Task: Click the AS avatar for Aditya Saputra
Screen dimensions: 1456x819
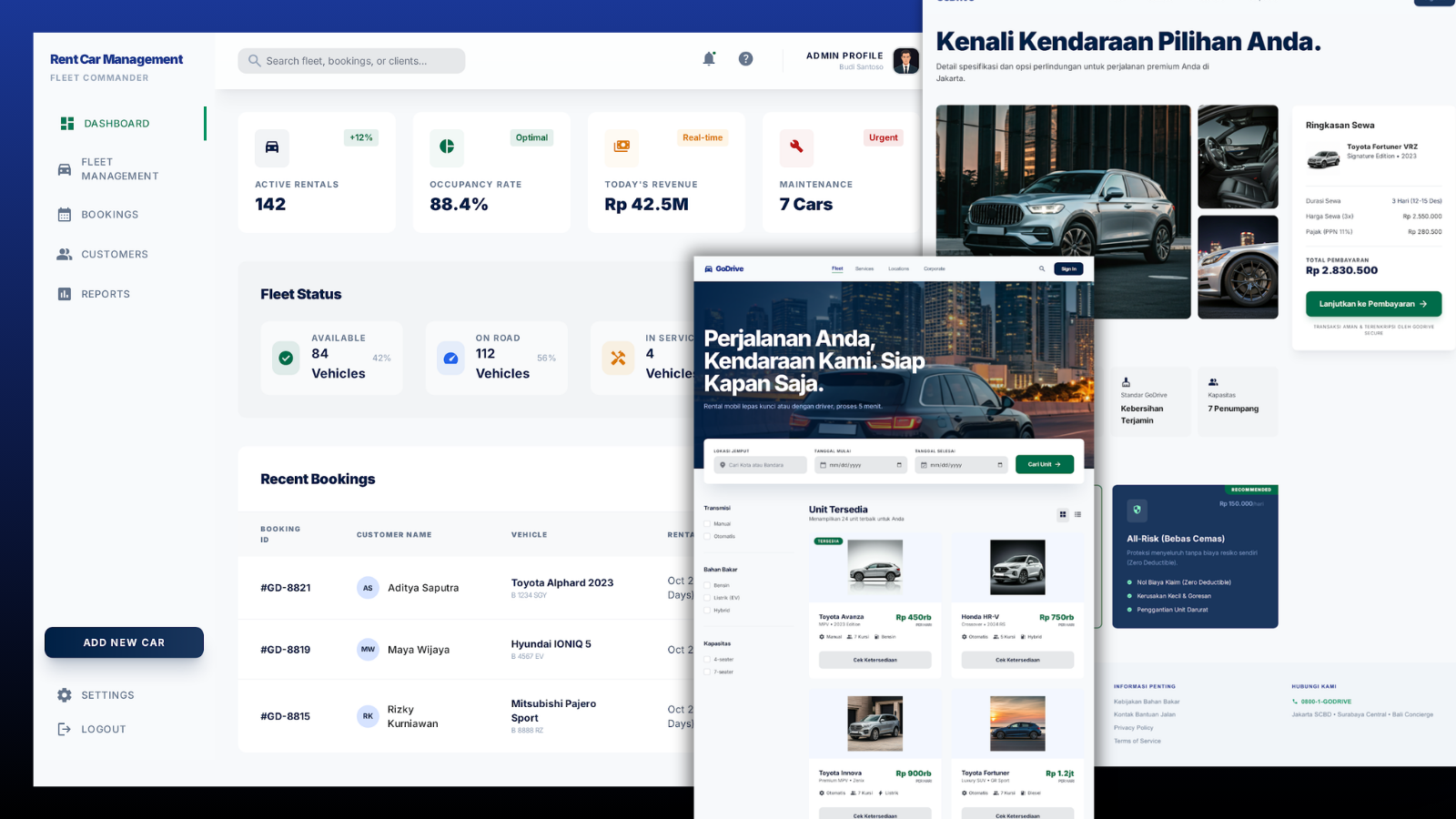Action: coord(368,588)
